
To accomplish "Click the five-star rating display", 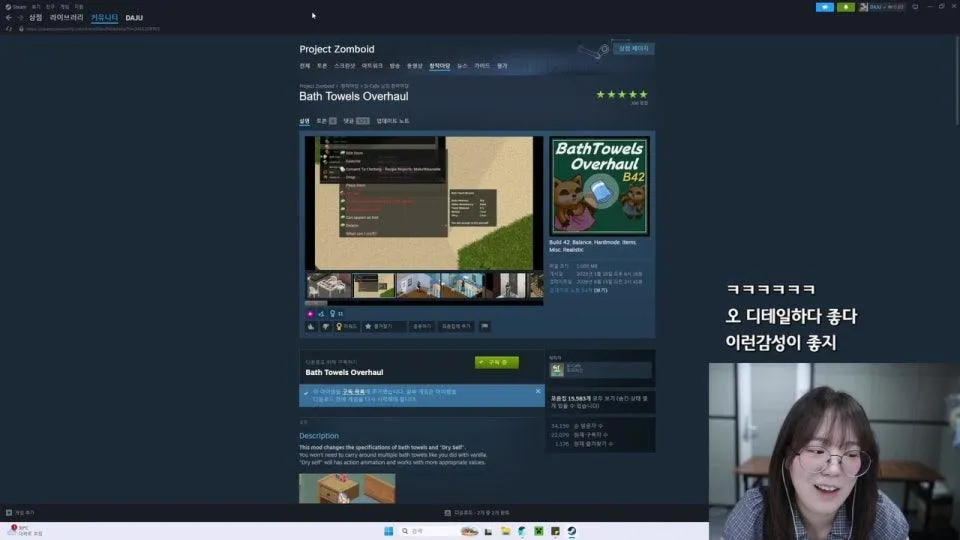I will tap(622, 94).
